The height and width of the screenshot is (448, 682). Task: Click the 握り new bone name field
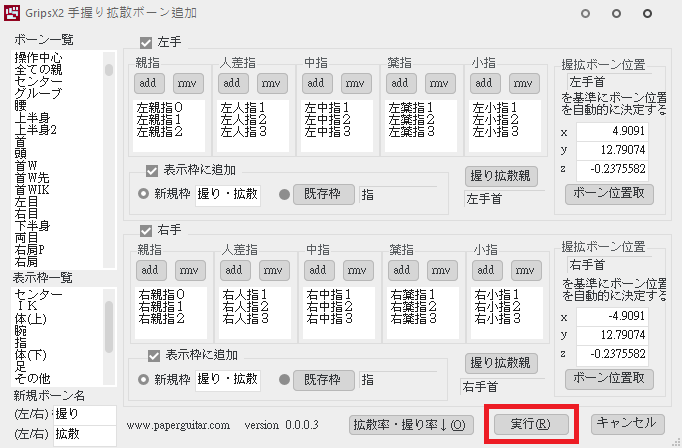(x=84, y=415)
